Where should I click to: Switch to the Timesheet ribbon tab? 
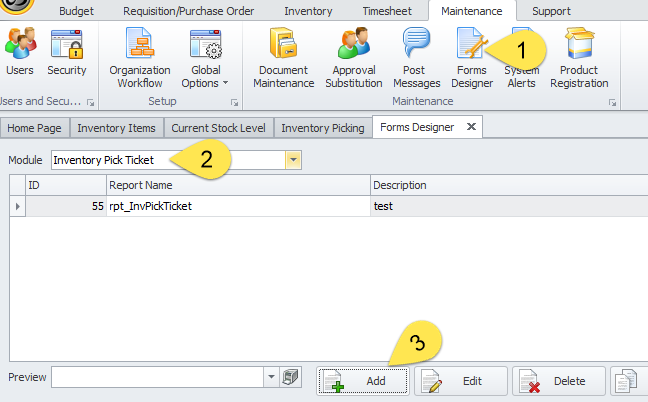(x=384, y=11)
